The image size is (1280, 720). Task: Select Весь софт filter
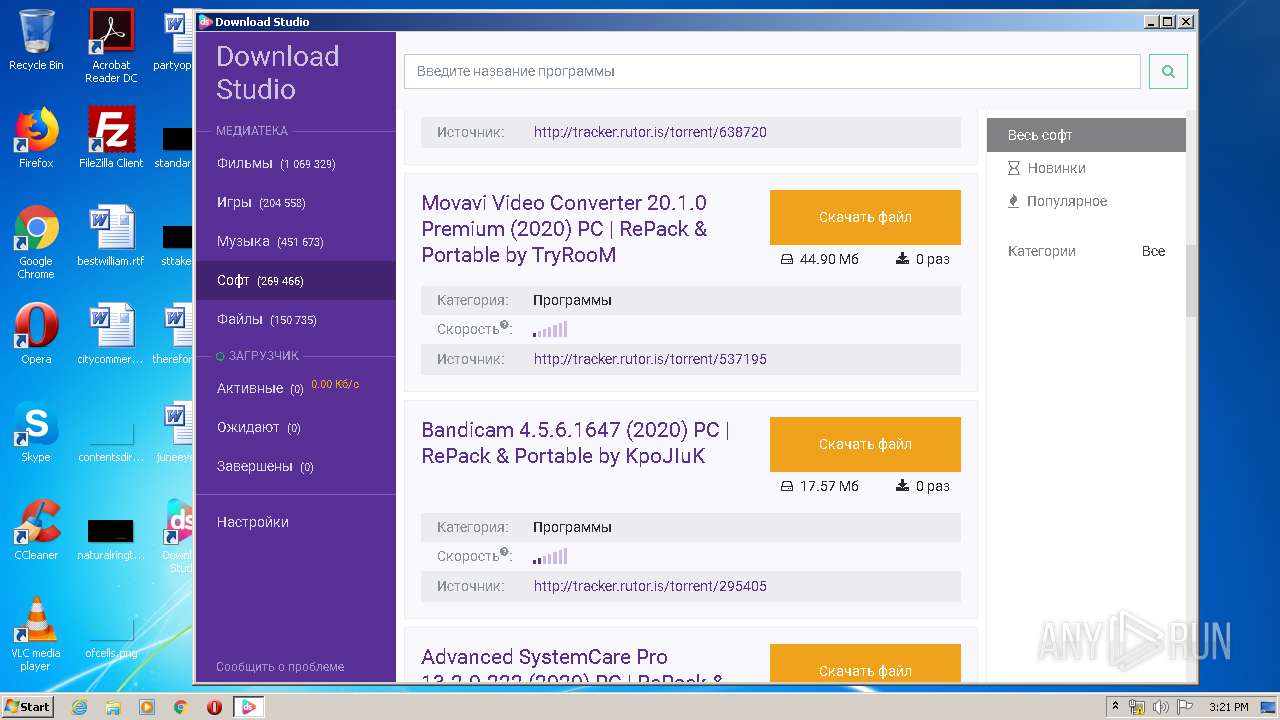pos(1086,135)
